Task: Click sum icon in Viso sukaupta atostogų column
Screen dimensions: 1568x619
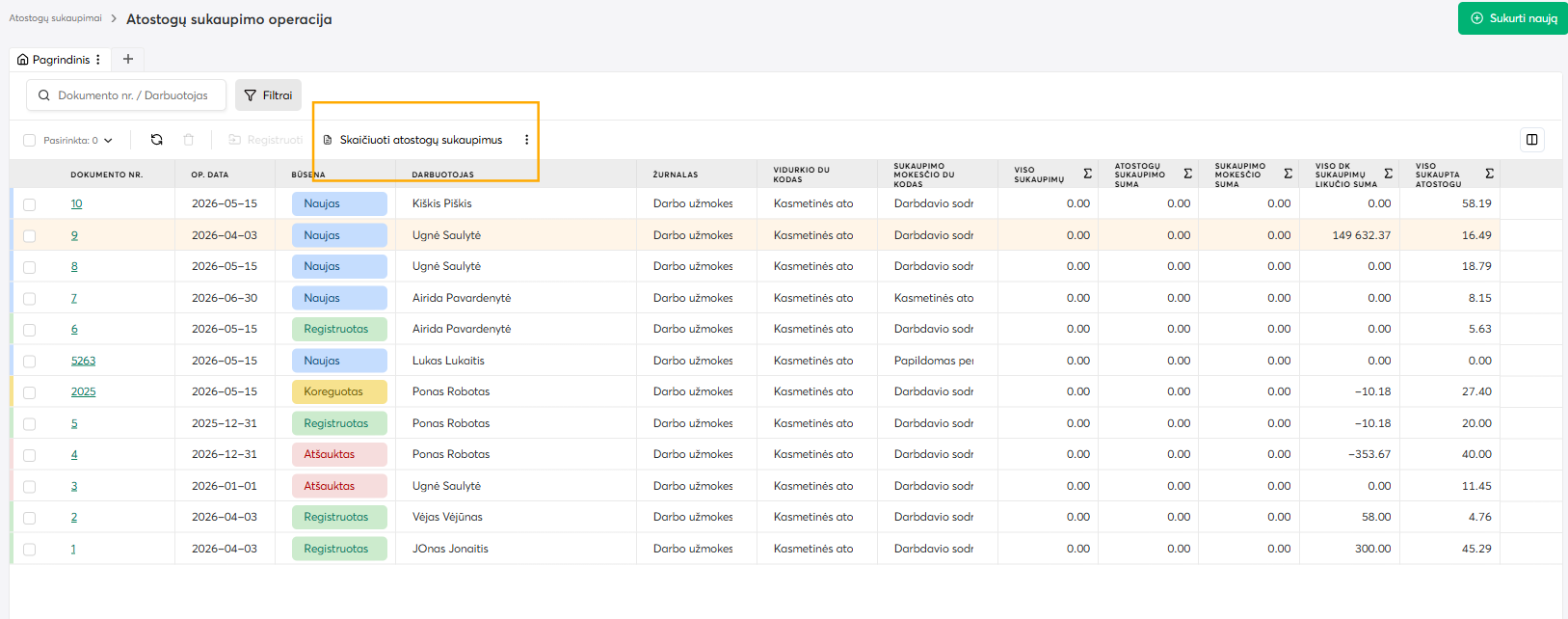Action: coord(1489,174)
